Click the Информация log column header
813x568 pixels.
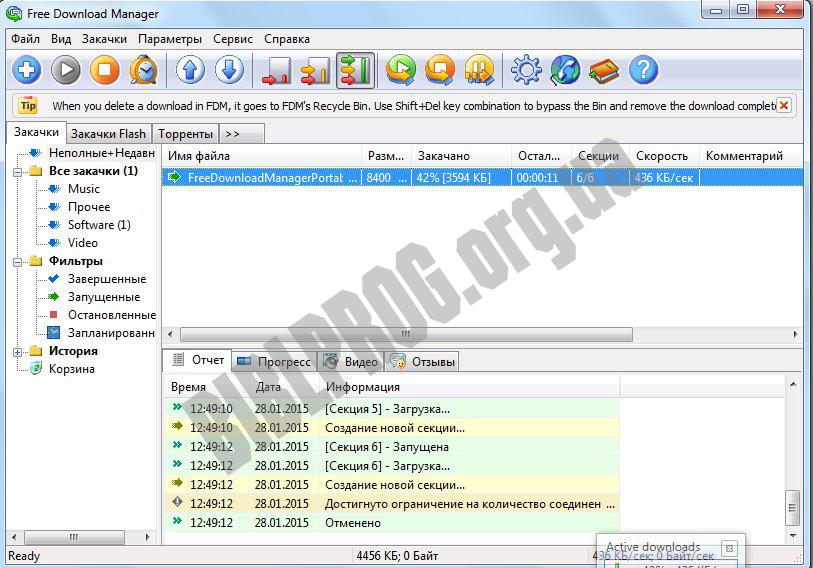469,387
